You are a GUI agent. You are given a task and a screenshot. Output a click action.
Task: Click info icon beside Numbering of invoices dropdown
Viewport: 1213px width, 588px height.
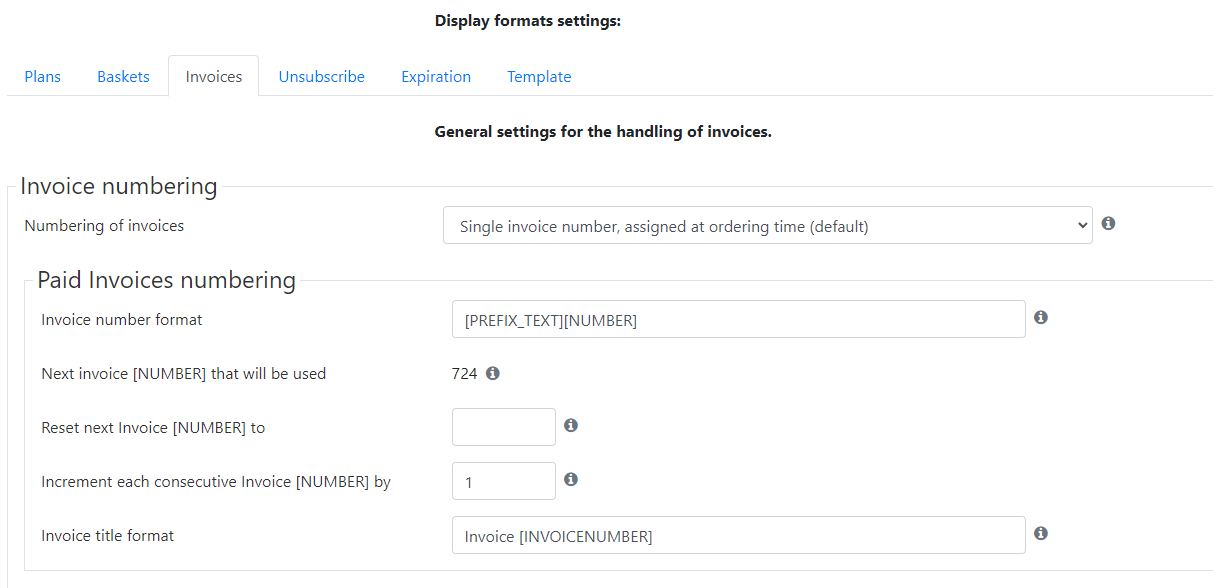1108,223
